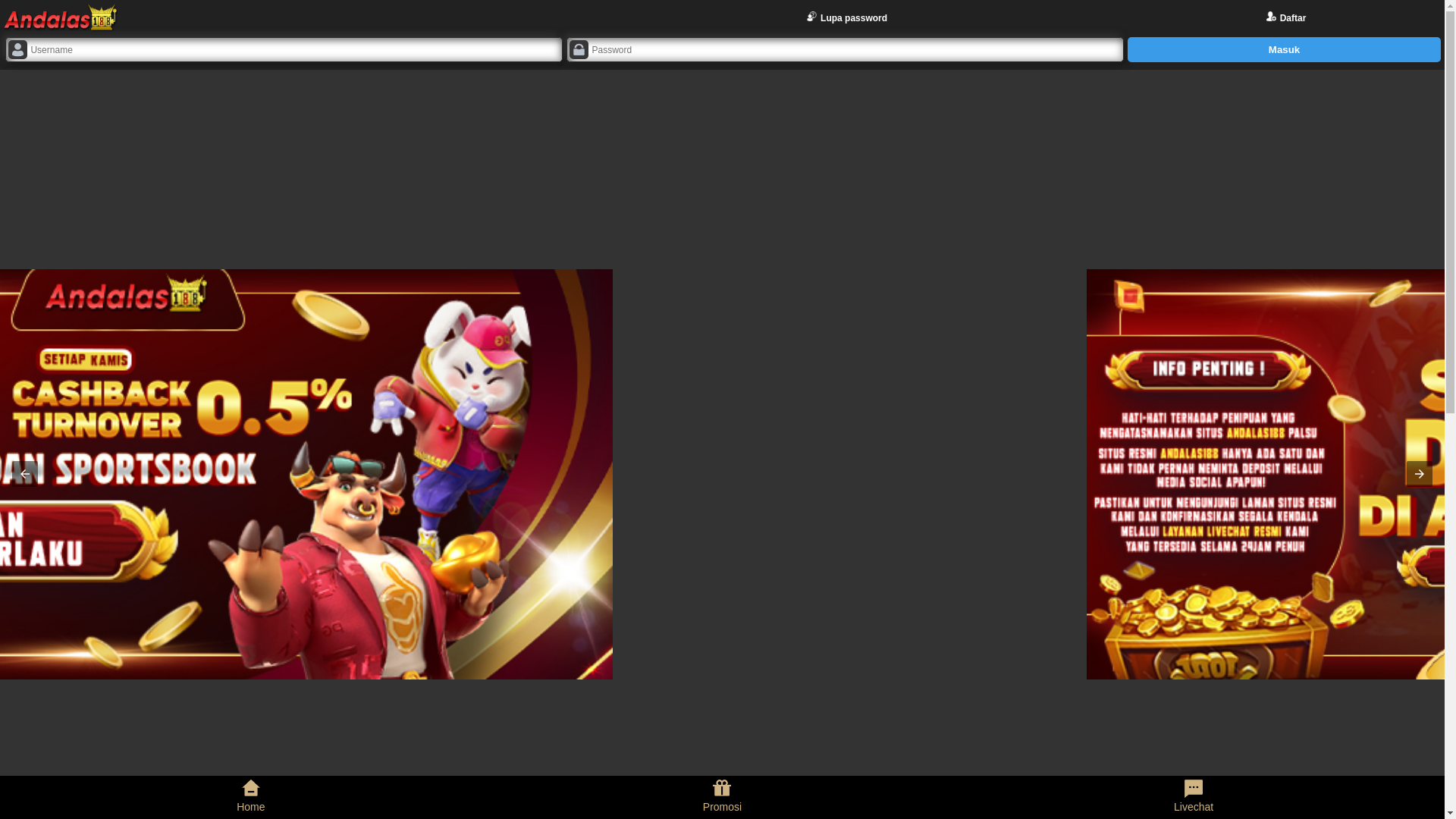This screenshot has width=1456, height=819.
Task: Show the previous banner slide
Action: click(x=25, y=474)
